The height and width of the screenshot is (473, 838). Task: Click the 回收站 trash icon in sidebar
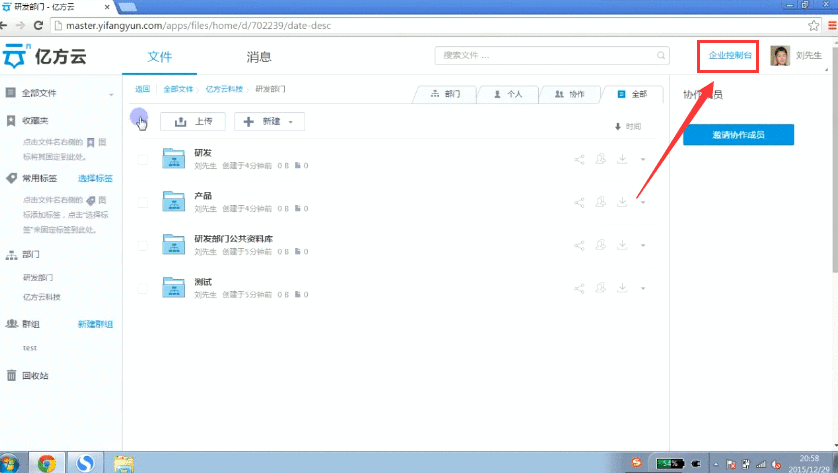[x=11, y=376]
